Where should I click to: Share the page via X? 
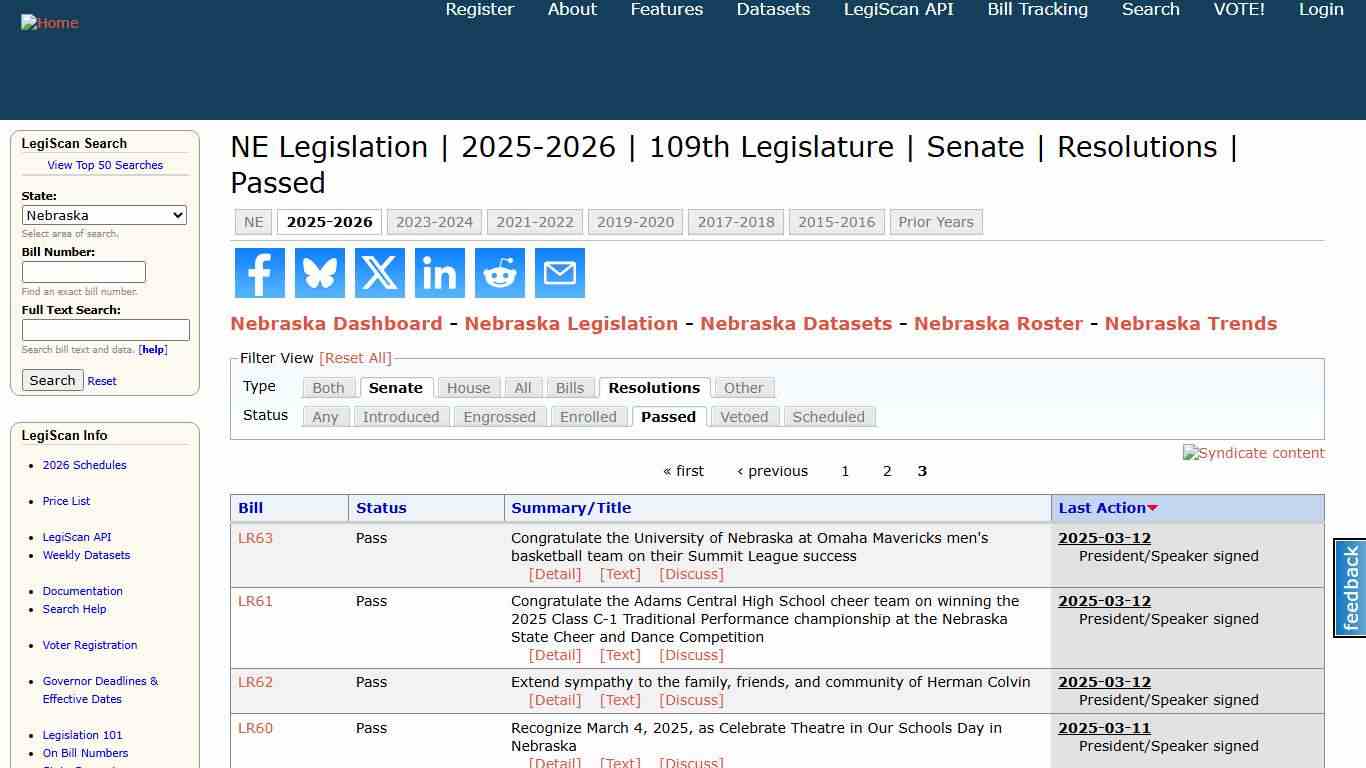(x=379, y=272)
